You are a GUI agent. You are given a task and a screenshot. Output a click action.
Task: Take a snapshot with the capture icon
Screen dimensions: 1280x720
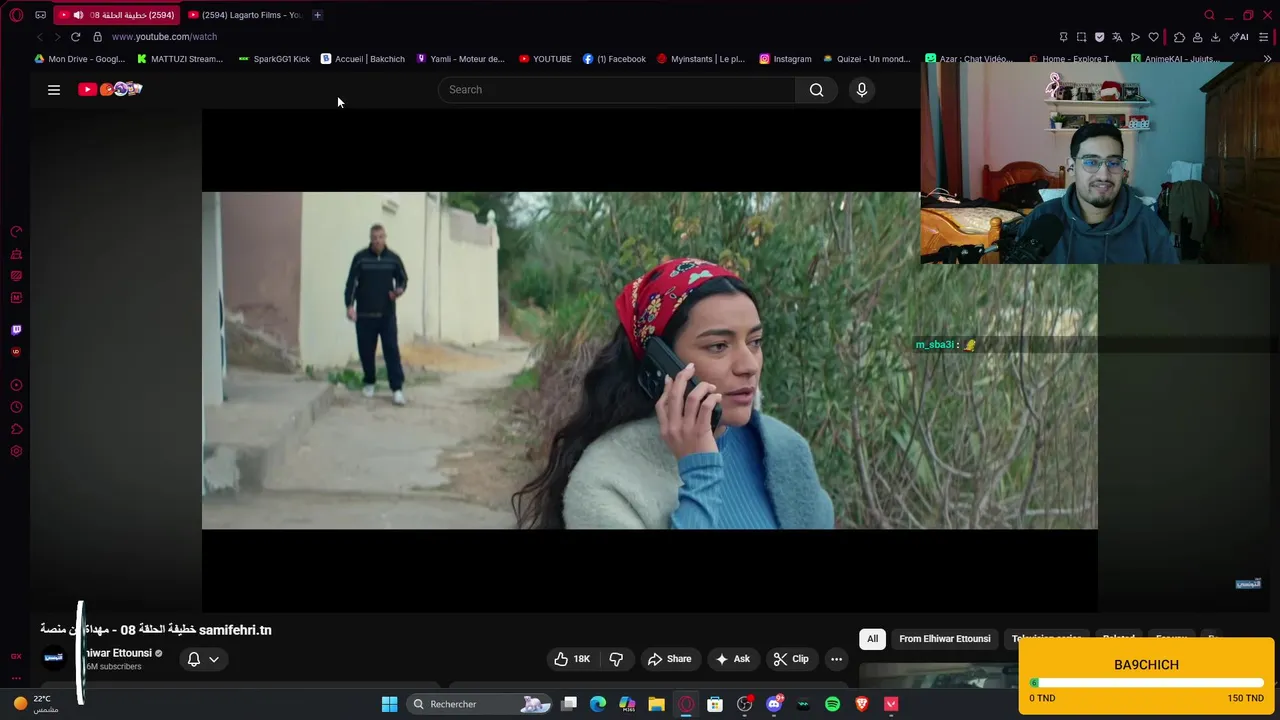click(x=1081, y=37)
